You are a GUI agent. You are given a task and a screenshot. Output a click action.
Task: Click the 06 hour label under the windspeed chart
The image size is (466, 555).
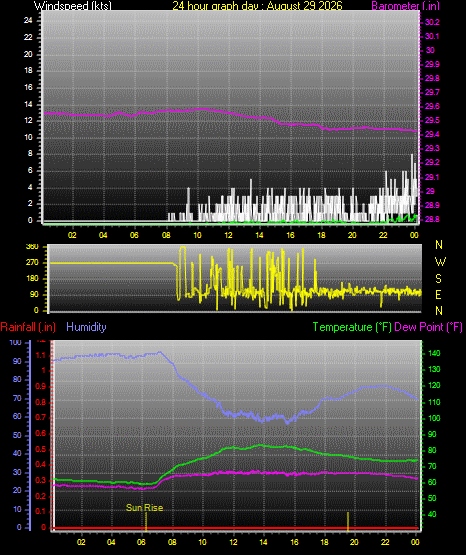(x=134, y=235)
